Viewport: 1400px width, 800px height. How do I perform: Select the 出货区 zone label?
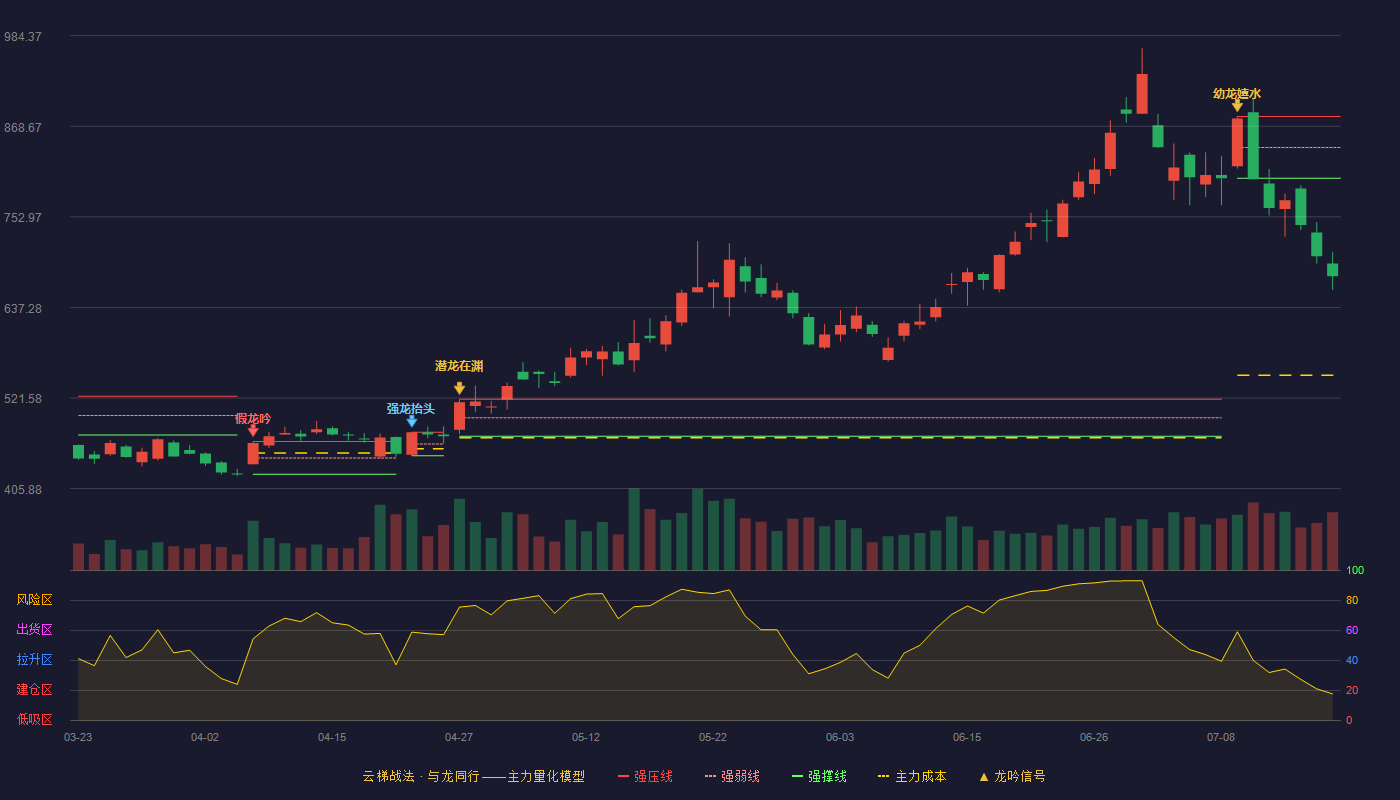(34, 630)
